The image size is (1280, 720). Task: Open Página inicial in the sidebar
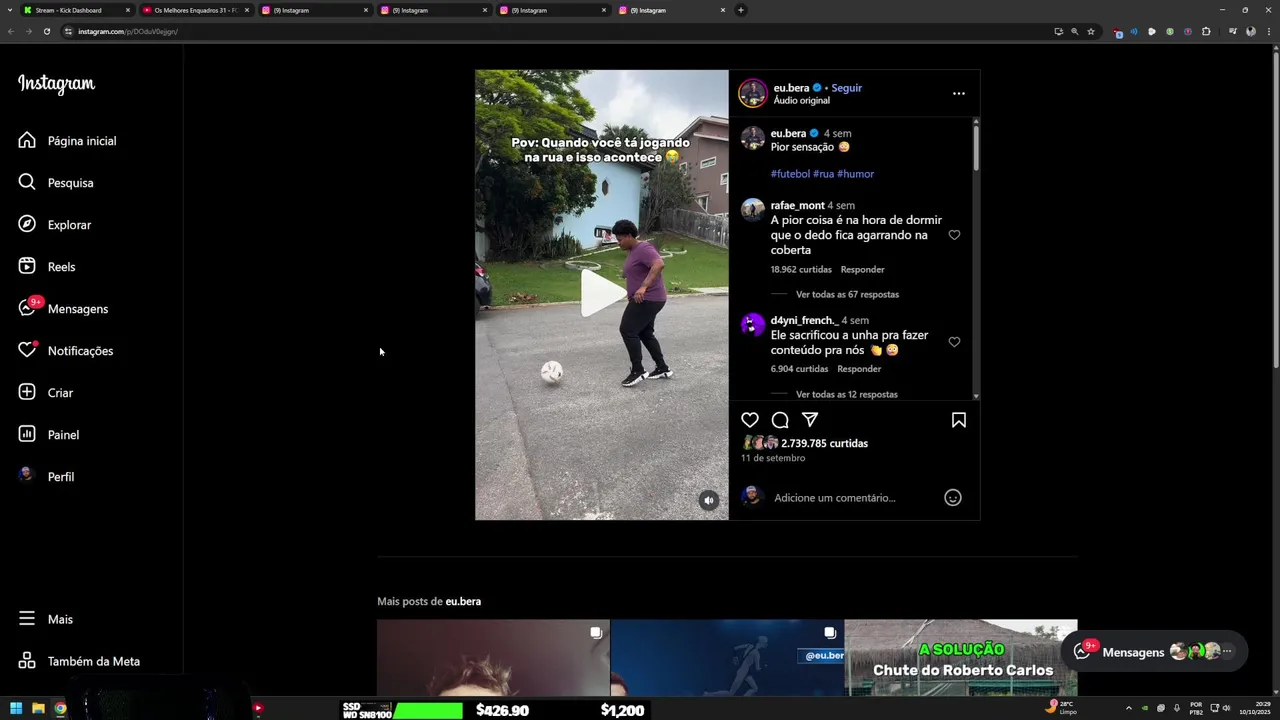(x=68, y=141)
